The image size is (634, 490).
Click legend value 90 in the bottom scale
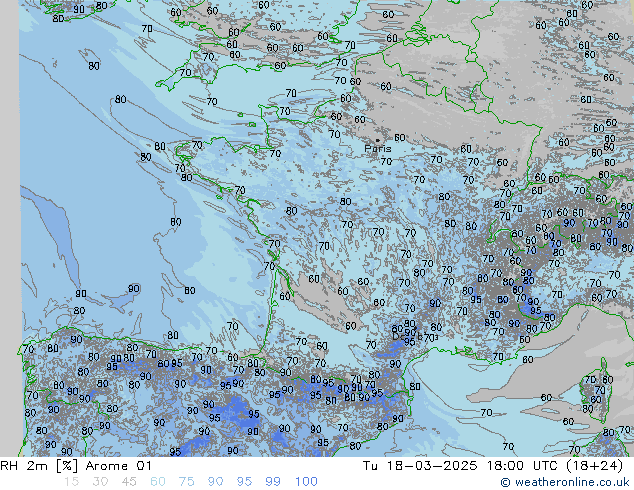216,482
